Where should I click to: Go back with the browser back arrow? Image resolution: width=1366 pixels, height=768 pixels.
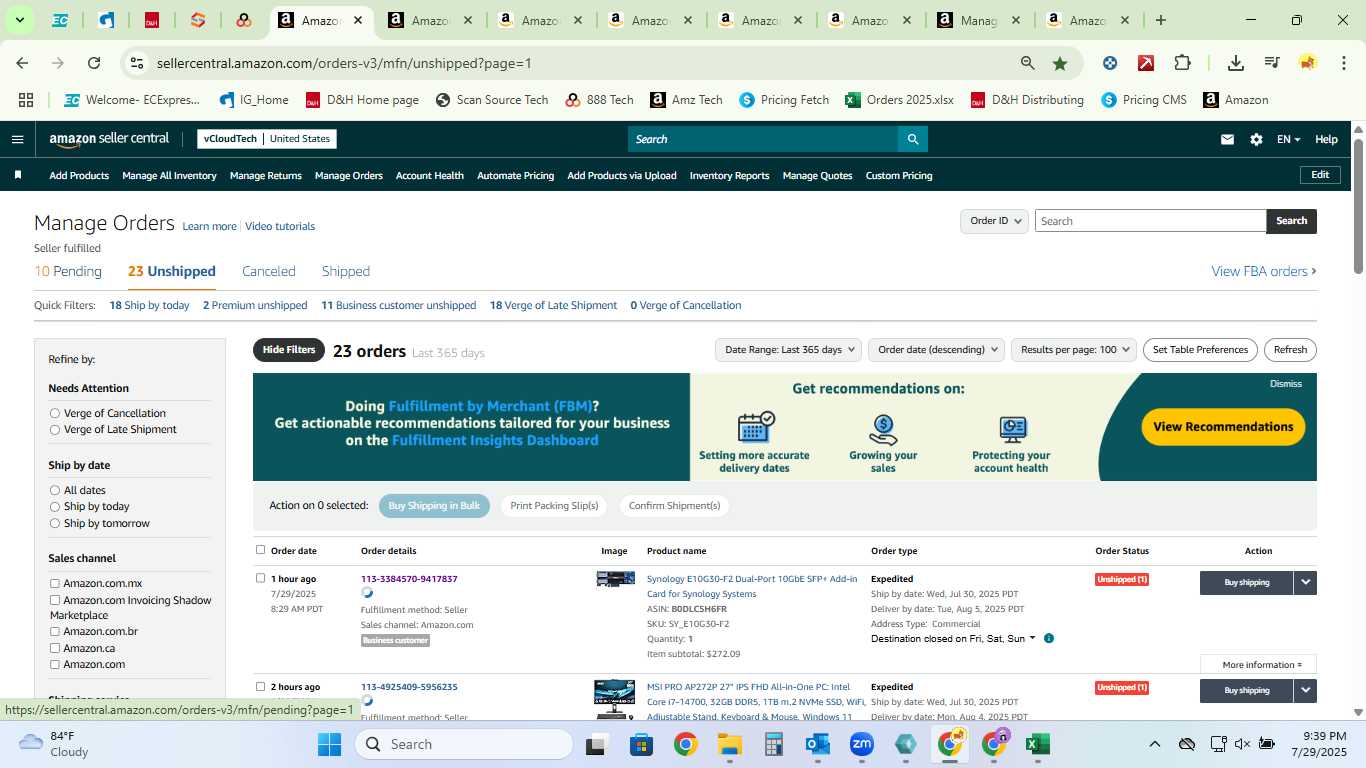tap(22, 63)
